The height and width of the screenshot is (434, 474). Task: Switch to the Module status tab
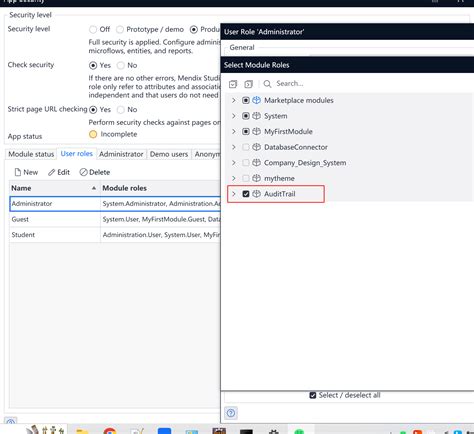pyautogui.click(x=31, y=154)
